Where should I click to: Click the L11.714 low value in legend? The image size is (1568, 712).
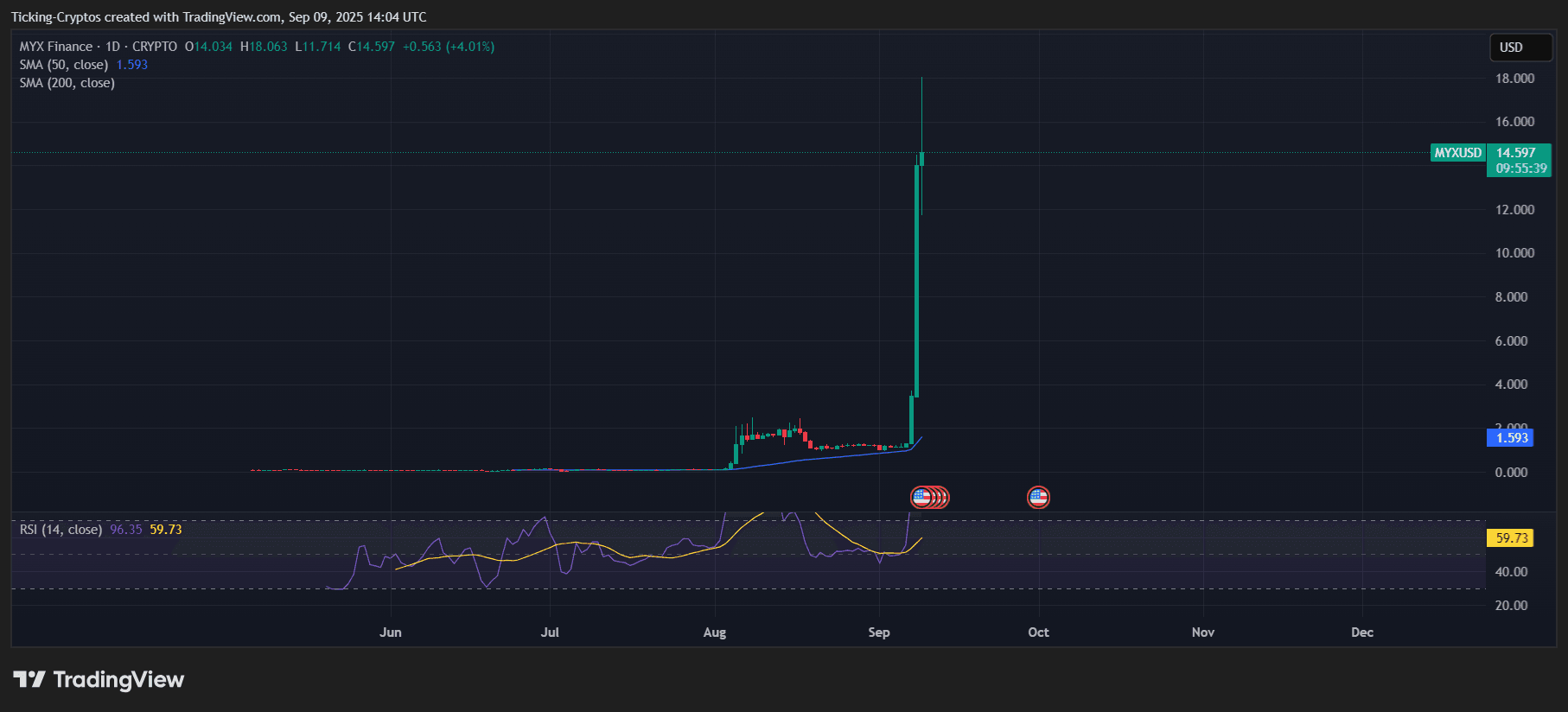(x=318, y=47)
